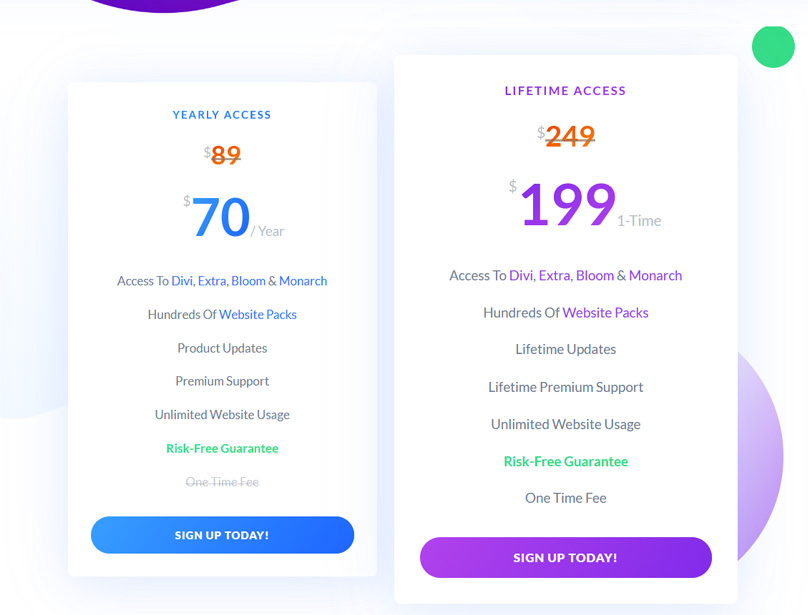Open the Extra link in Lifetime Access card
The height and width of the screenshot is (615, 808).
[x=554, y=275]
